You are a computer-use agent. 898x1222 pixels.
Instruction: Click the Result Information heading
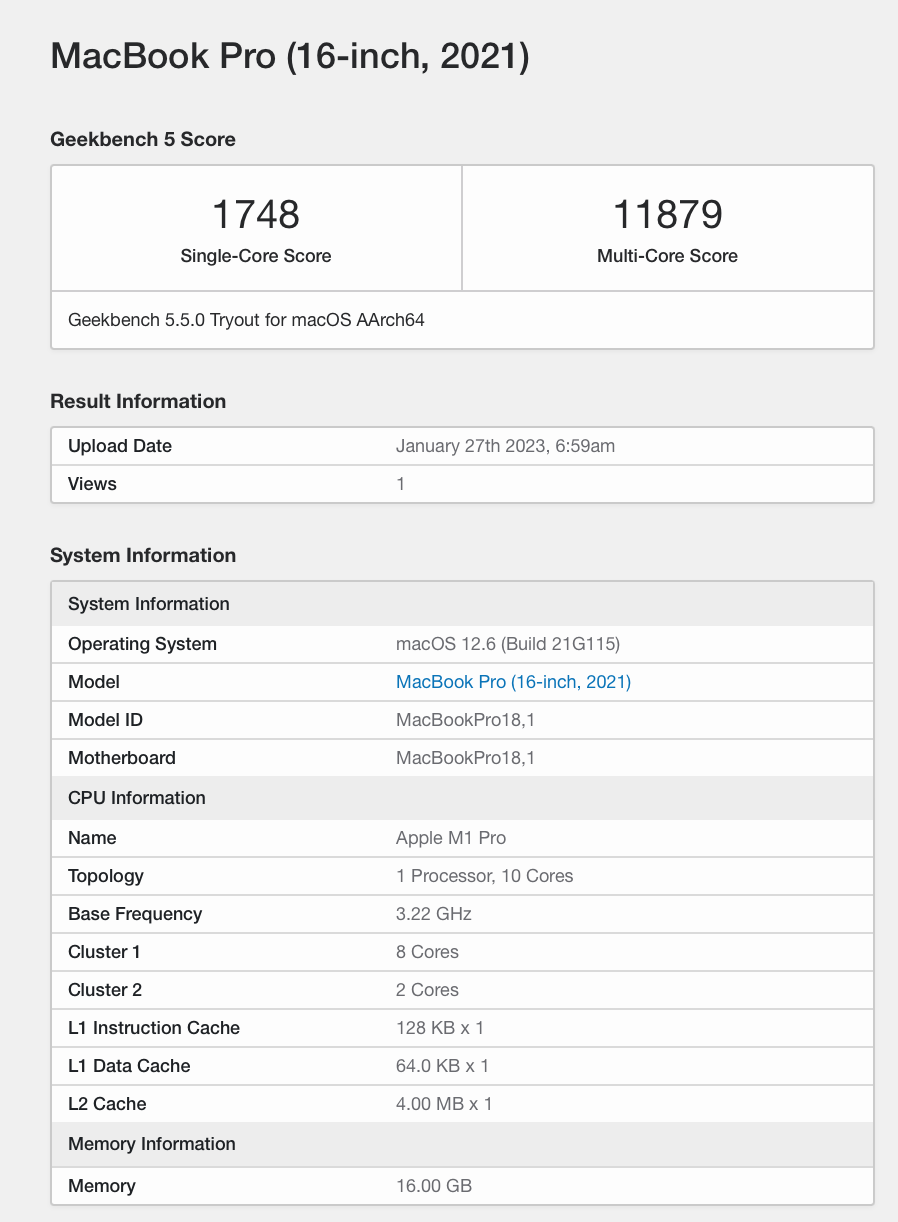coord(138,402)
